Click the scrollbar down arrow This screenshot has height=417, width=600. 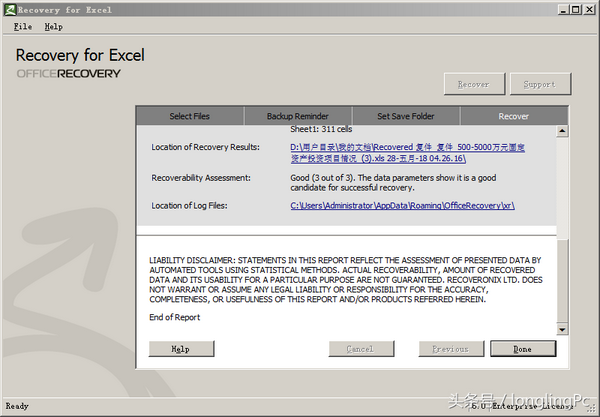(x=562, y=329)
